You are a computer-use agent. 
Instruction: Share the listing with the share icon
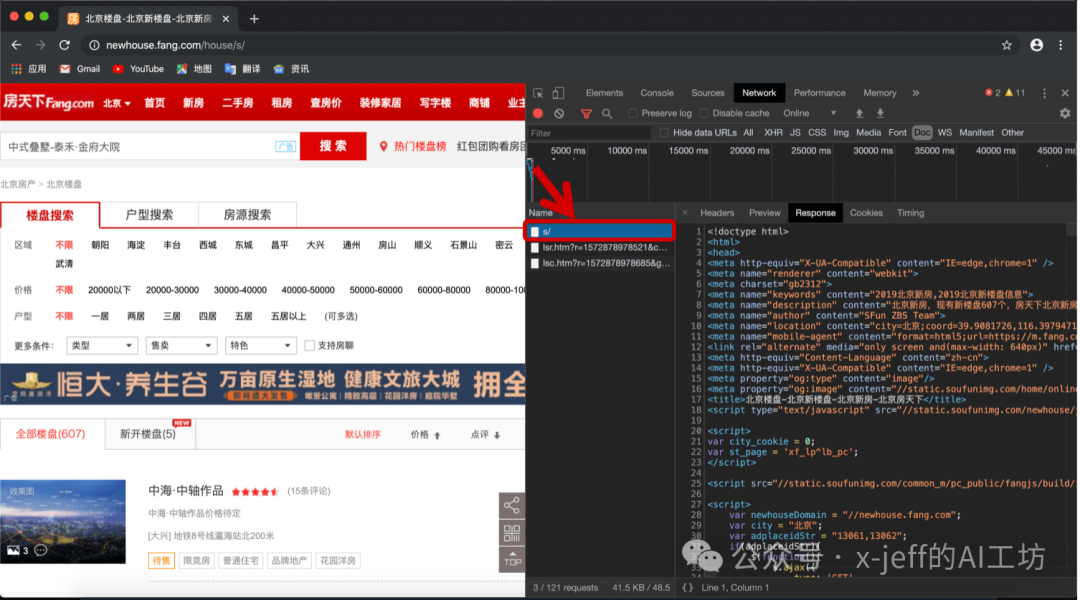[512, 506]
